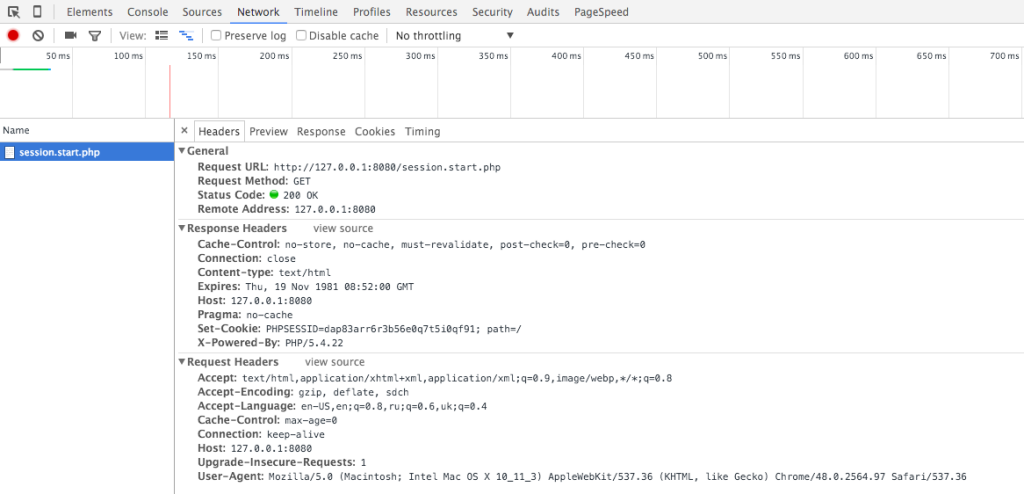1024x494 pixels.
Task: Open the Cookies tab of the request
Action: pyautogui.click(x=375, y=131)
